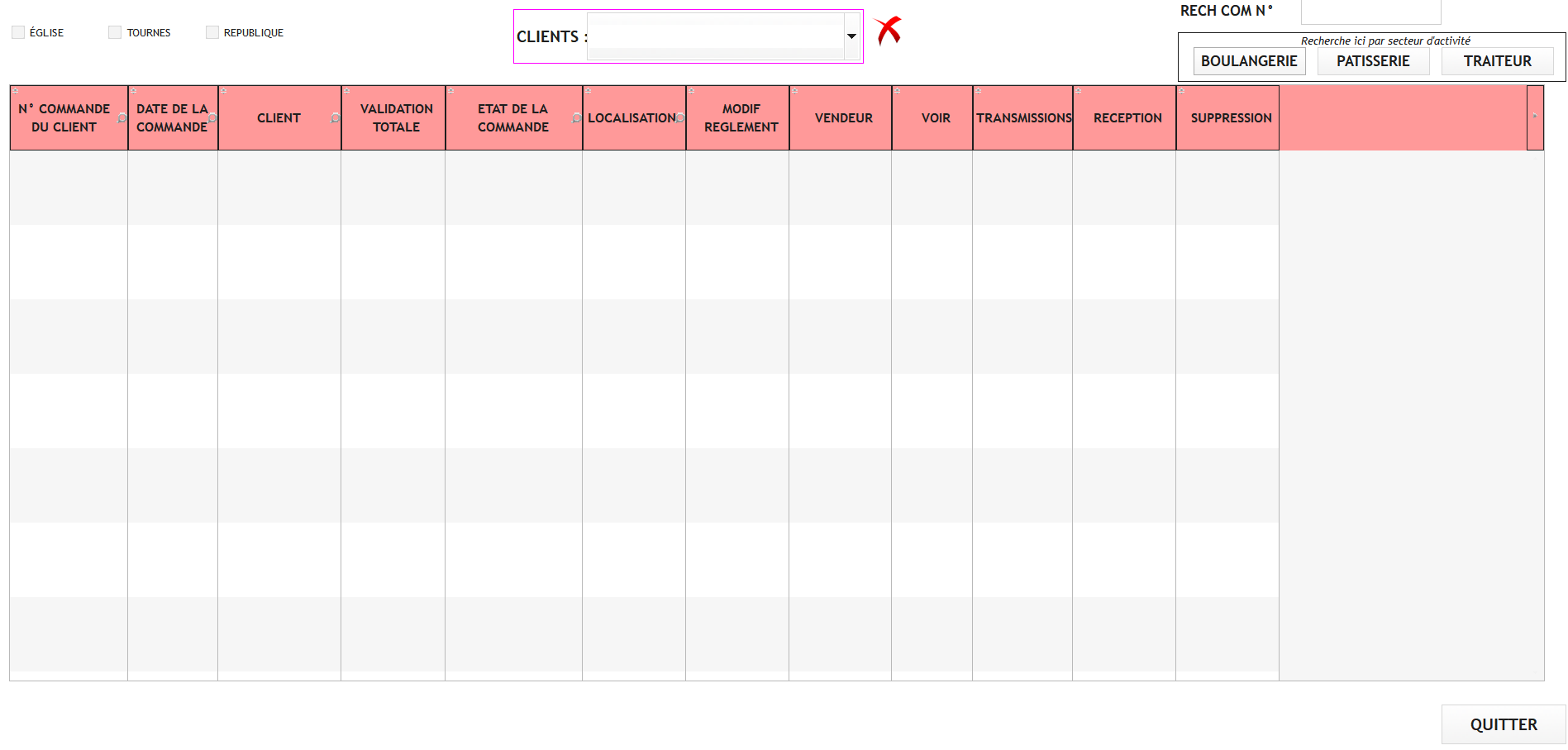Click sort arrow icon of N° COMMANDE DU CLIENT column

(16, 90)
